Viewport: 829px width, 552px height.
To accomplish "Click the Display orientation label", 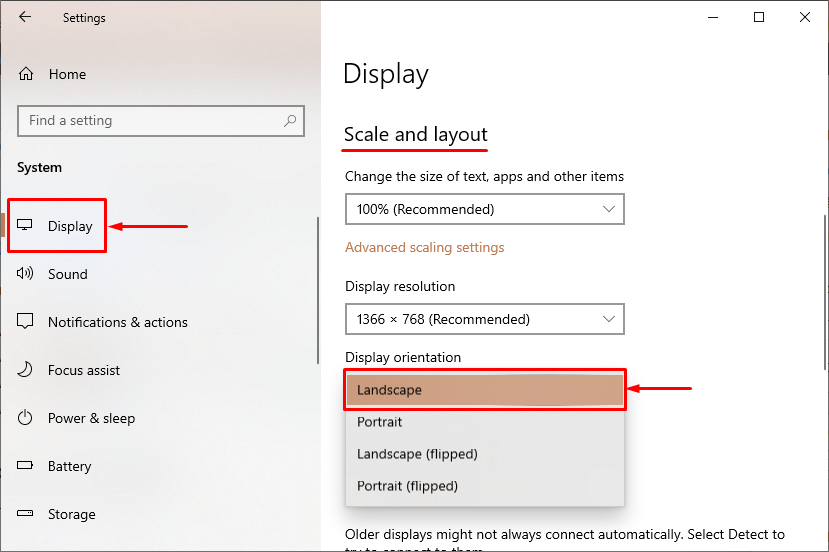I will [x=403, y=357].
